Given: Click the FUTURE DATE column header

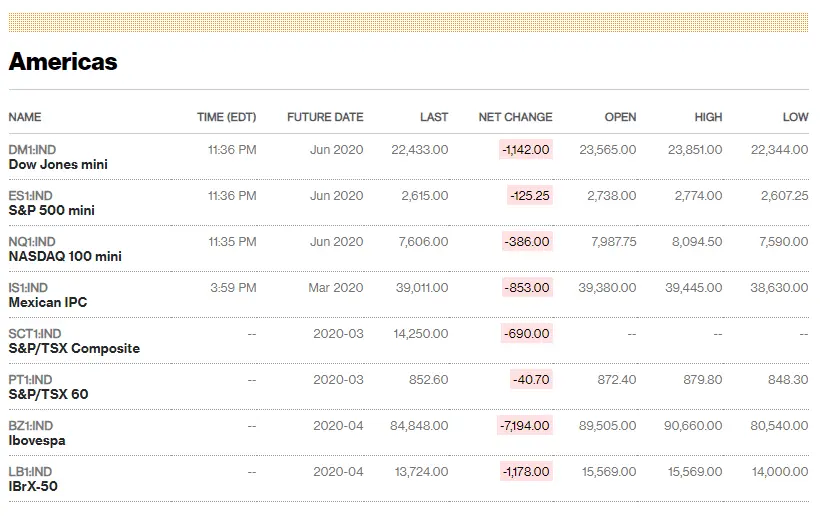Looking at the screenshot, I should [325, 117].
